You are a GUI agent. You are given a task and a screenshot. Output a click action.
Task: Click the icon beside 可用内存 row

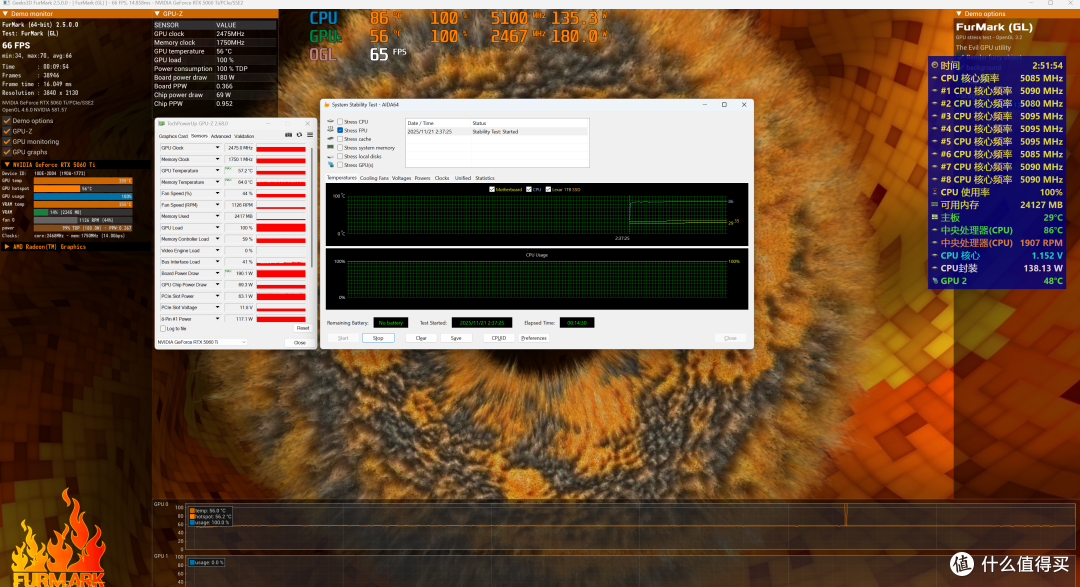(935, 205)
